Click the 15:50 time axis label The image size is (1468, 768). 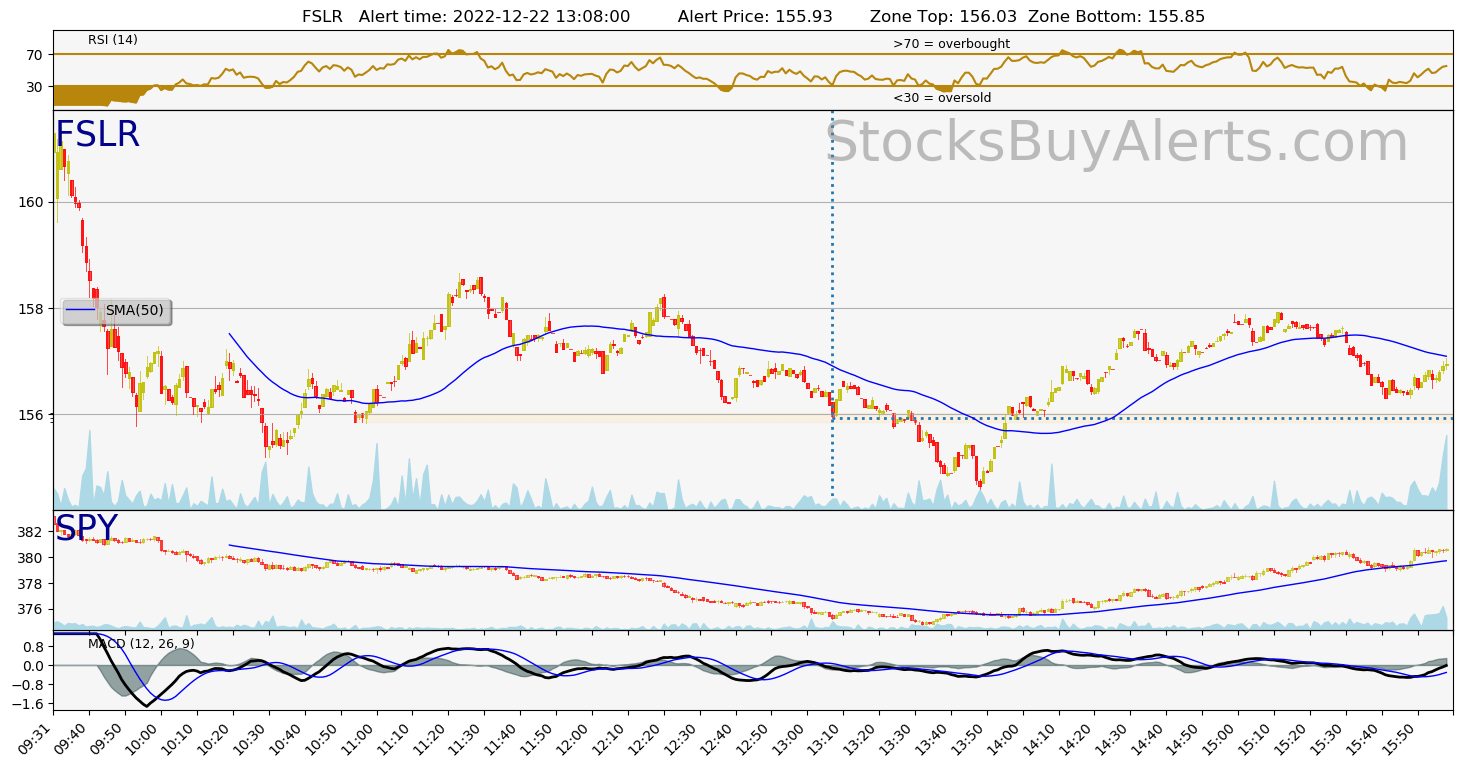(1401, 738)
